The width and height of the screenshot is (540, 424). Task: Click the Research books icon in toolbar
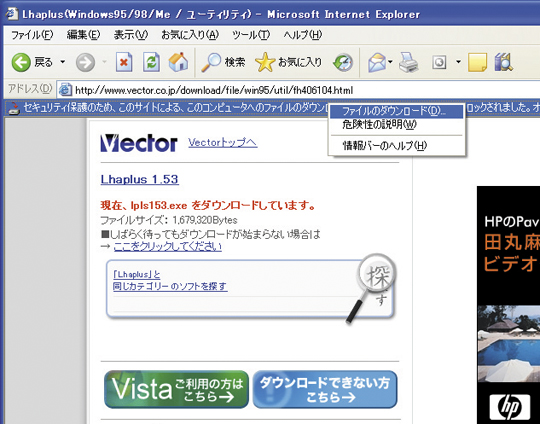[x=503, y=62]
